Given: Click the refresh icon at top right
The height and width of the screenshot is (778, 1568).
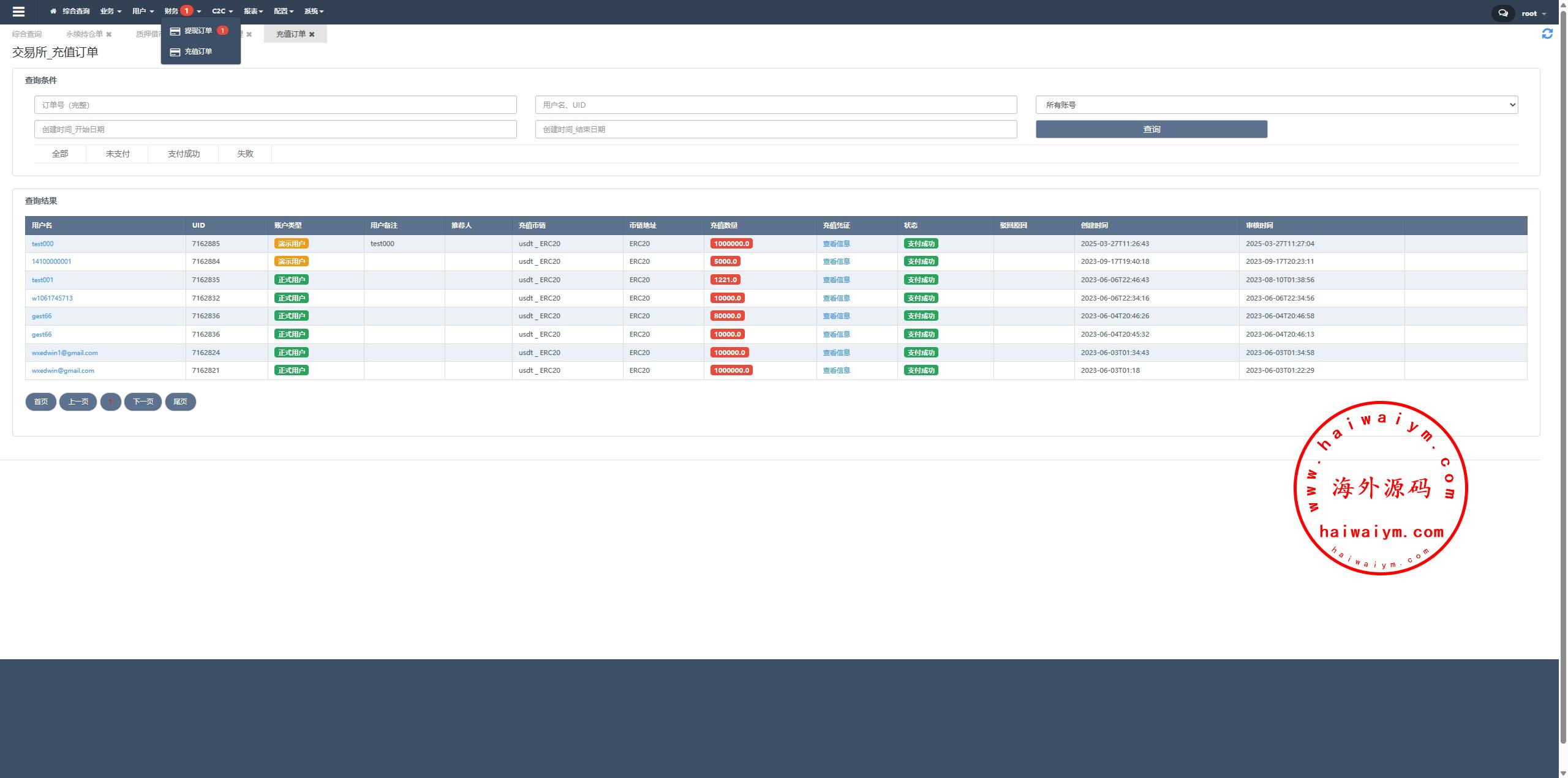Looking at the screenshot, I should [1547, 34].
